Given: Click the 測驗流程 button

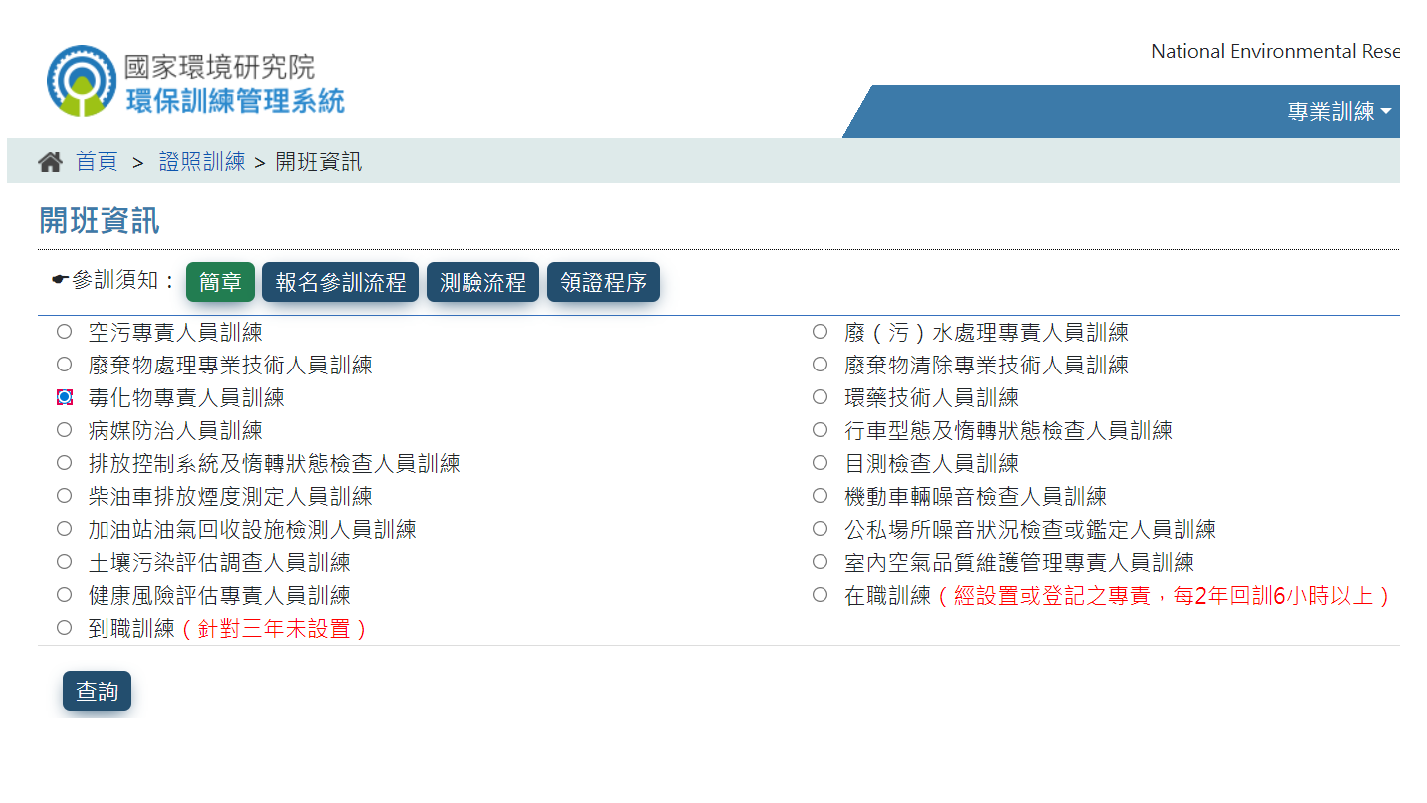Looking at the screenshot, I should (x=483, y=282).
